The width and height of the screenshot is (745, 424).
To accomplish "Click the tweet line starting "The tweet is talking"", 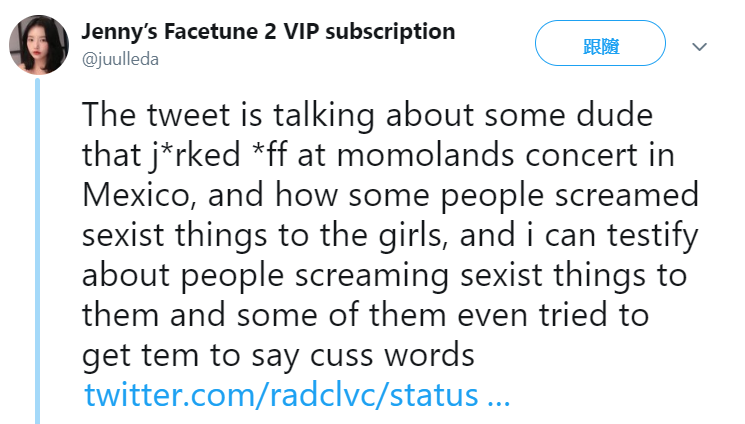I will [380, 116].
